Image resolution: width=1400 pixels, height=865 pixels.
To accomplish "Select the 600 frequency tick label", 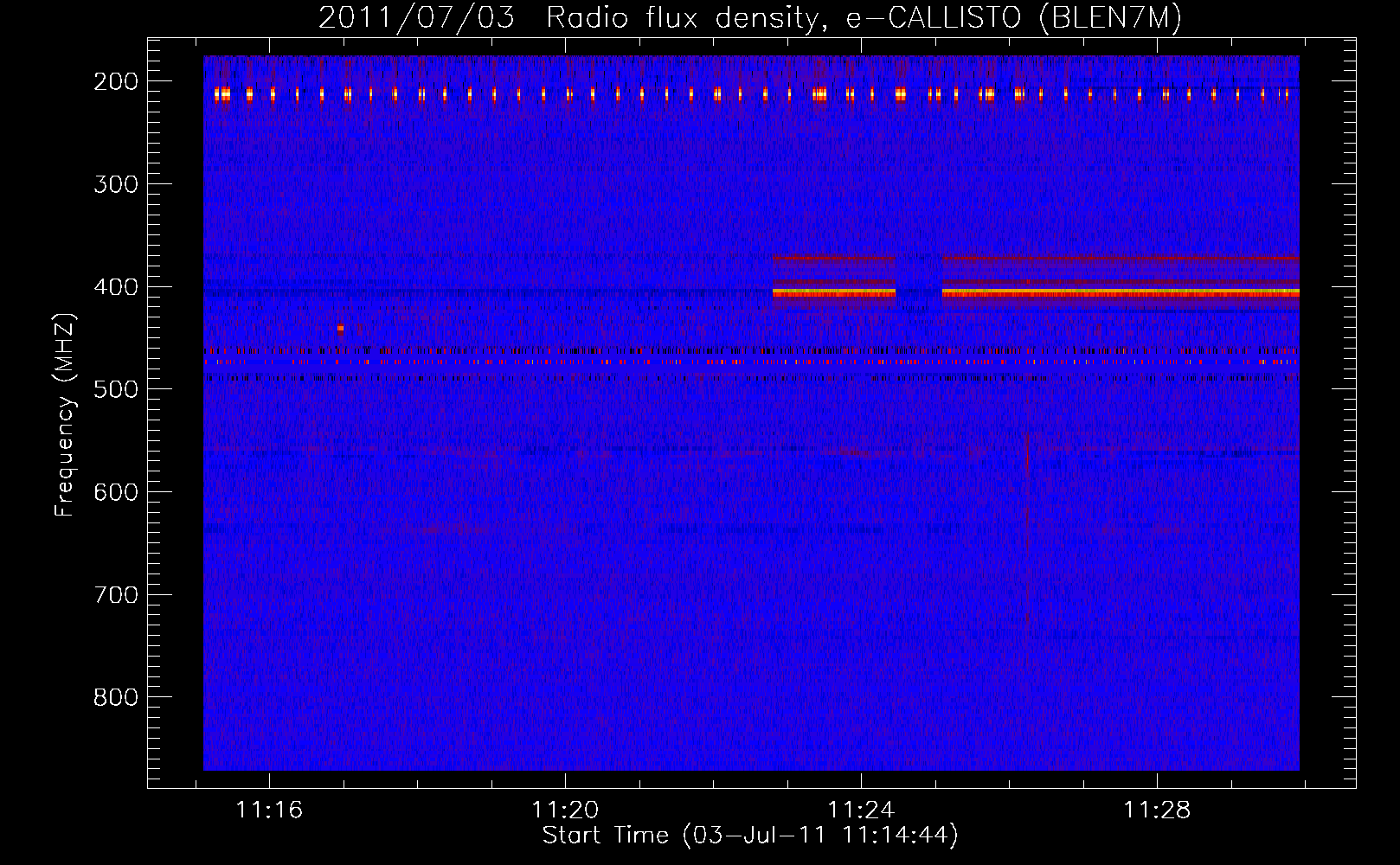I will tap(116, 492).
